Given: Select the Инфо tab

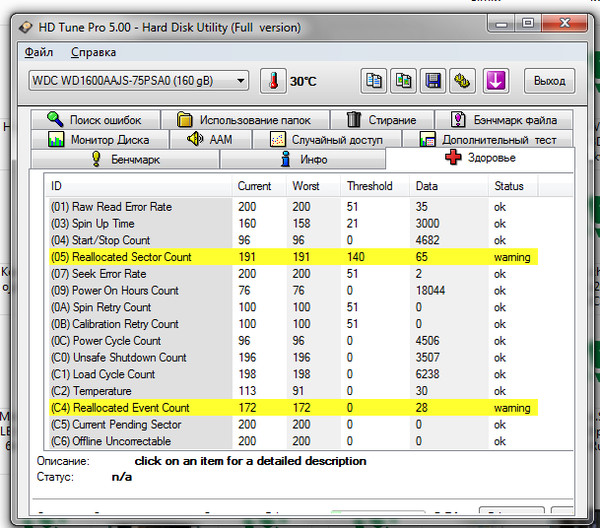Looking at the screenshot, I should pos(302,159).
